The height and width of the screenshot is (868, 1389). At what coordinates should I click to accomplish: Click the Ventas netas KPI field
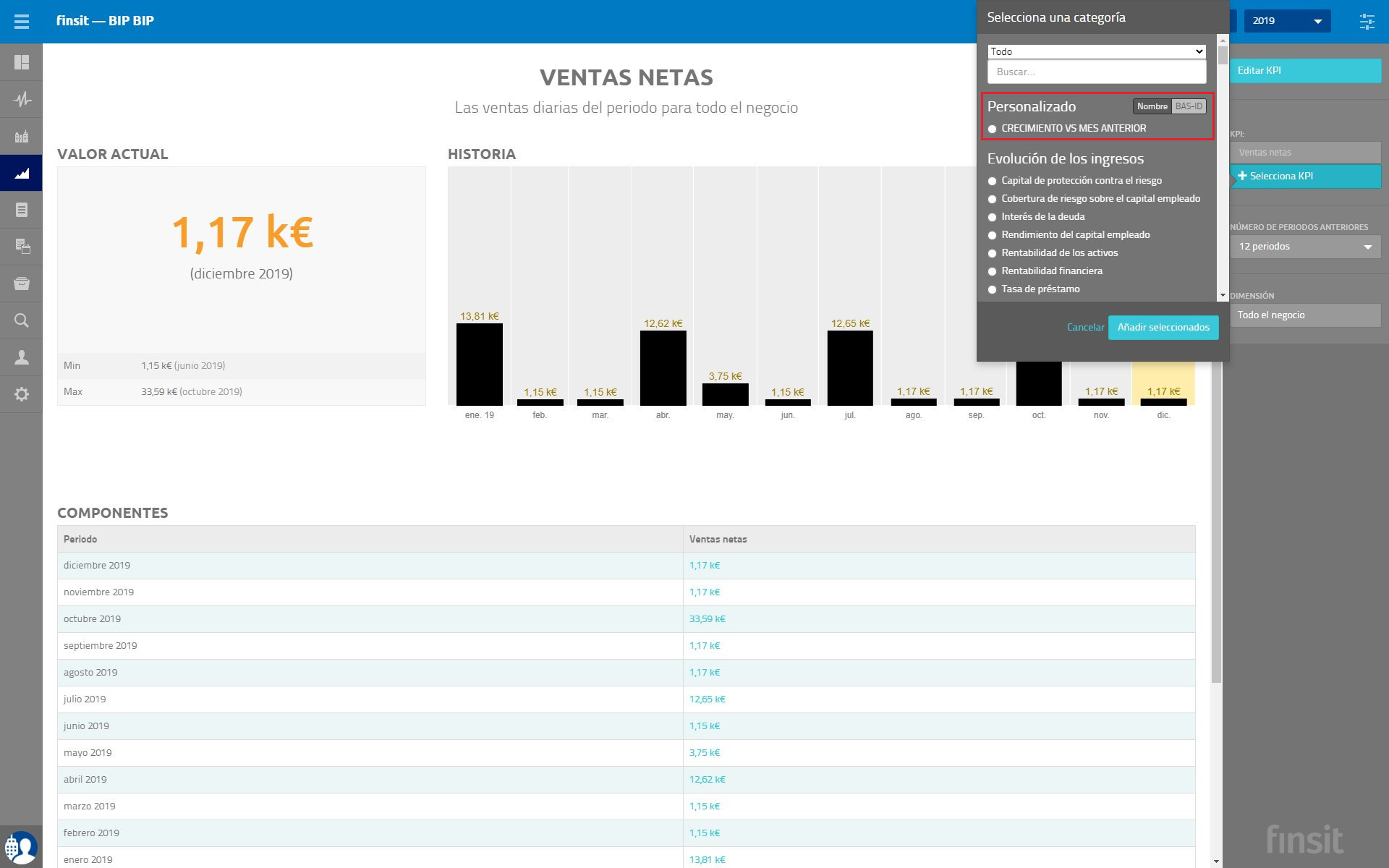pos(1305,153)
